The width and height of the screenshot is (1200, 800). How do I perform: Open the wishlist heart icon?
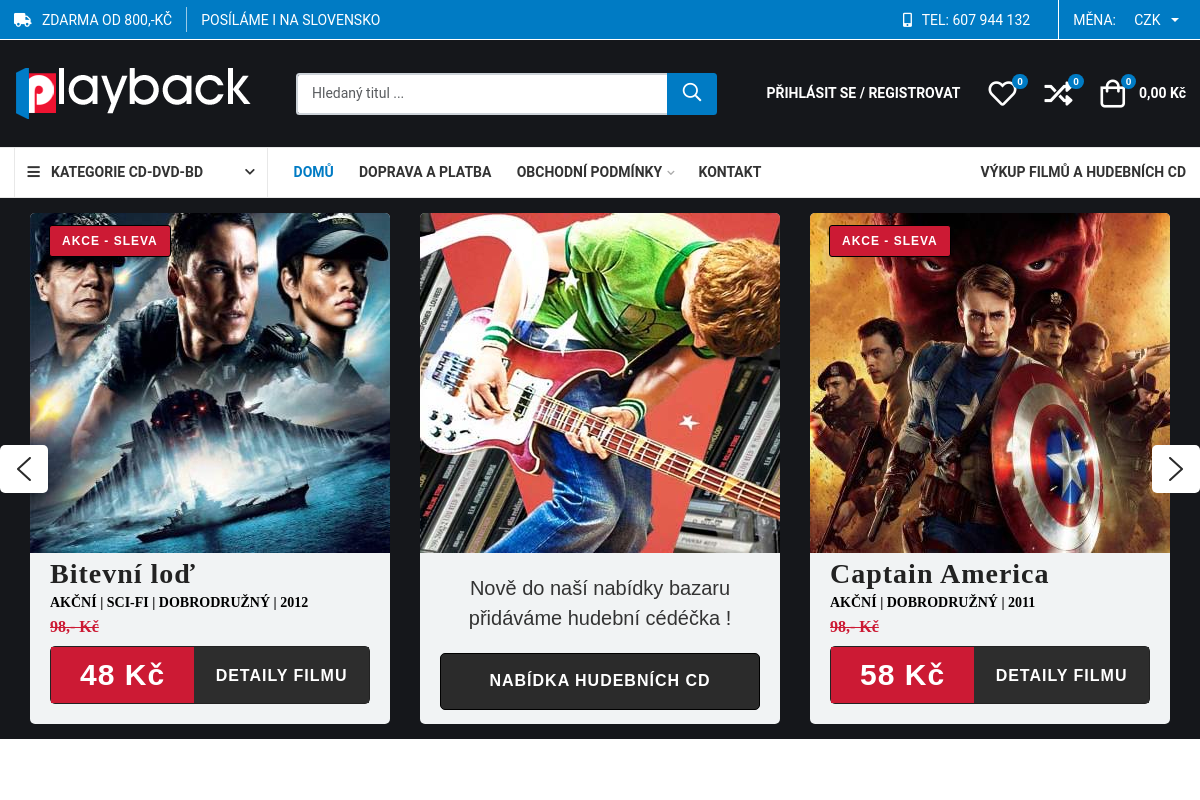[1002, 94]
